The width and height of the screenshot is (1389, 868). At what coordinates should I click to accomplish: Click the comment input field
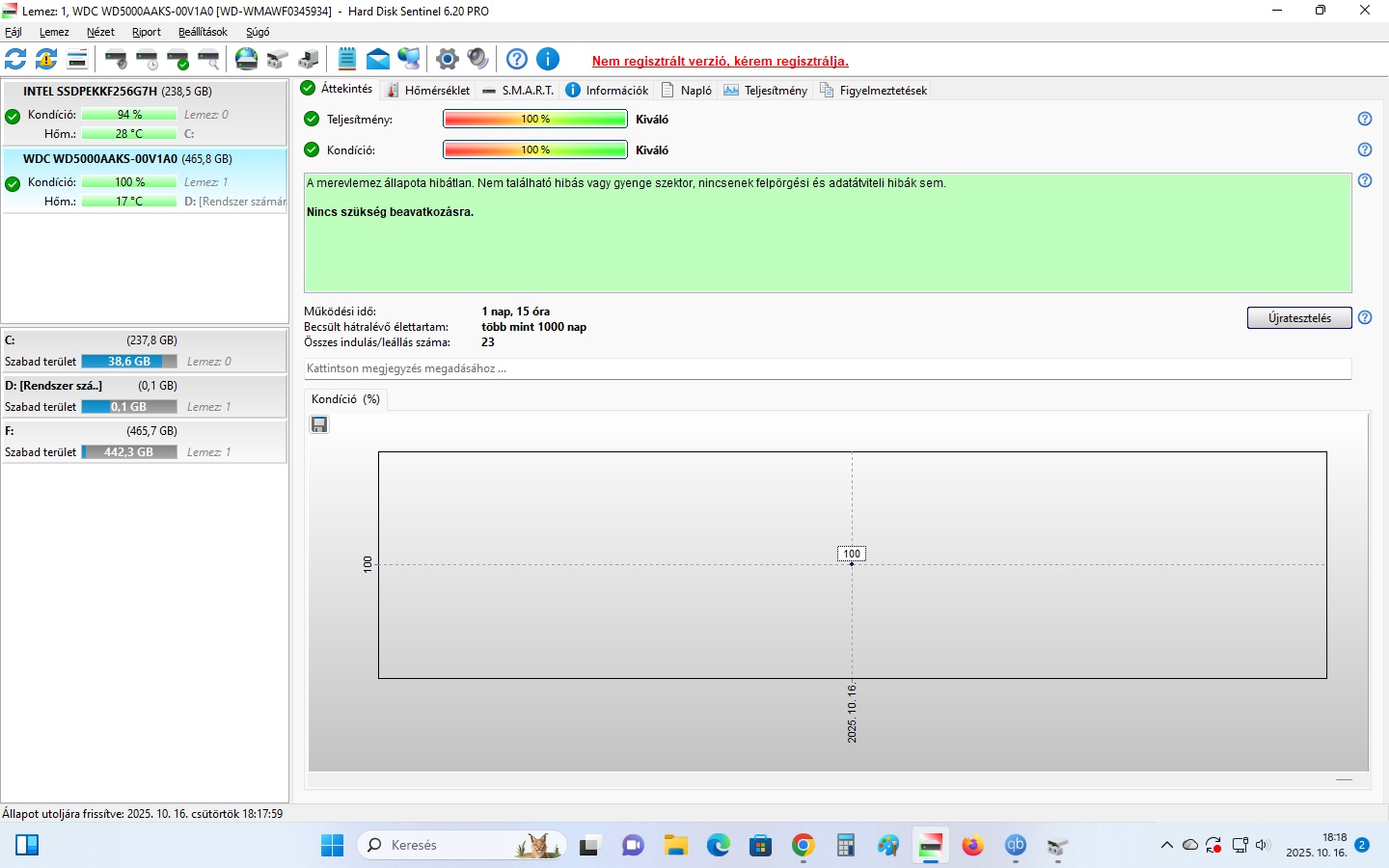[x=827, y=368]
